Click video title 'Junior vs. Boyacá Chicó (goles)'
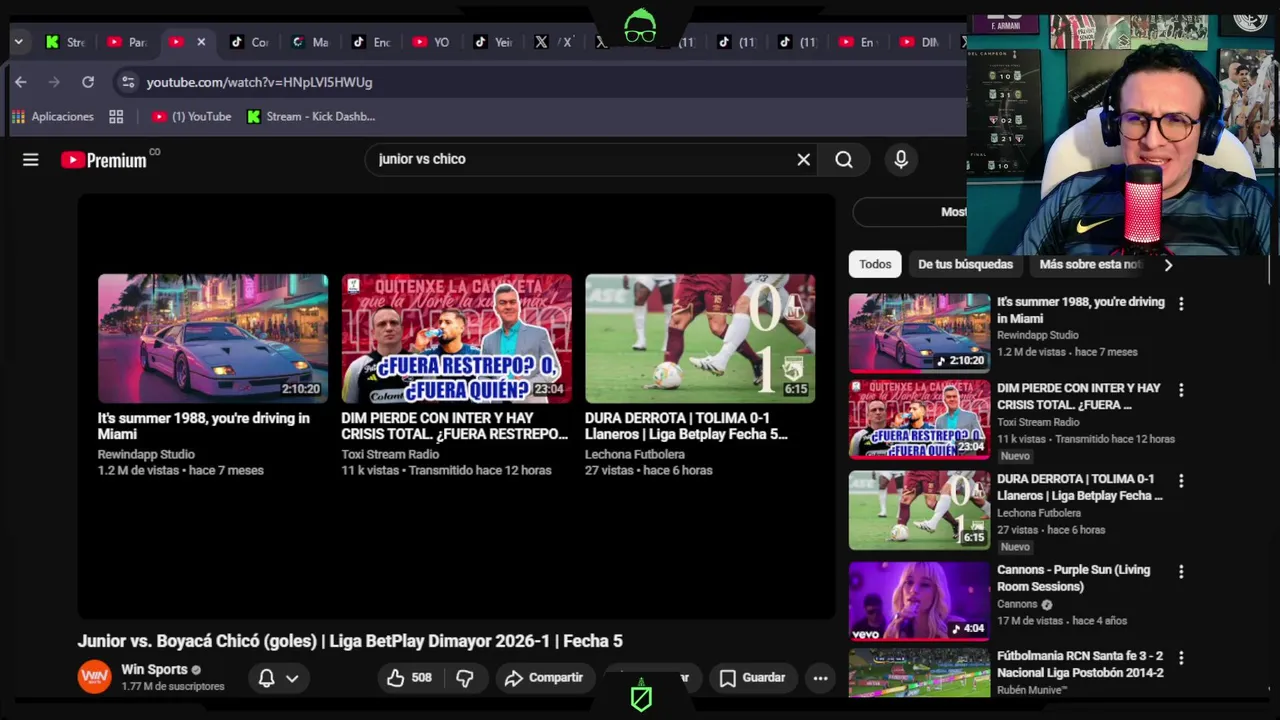The image size is (1280, 720). (350, 641)
